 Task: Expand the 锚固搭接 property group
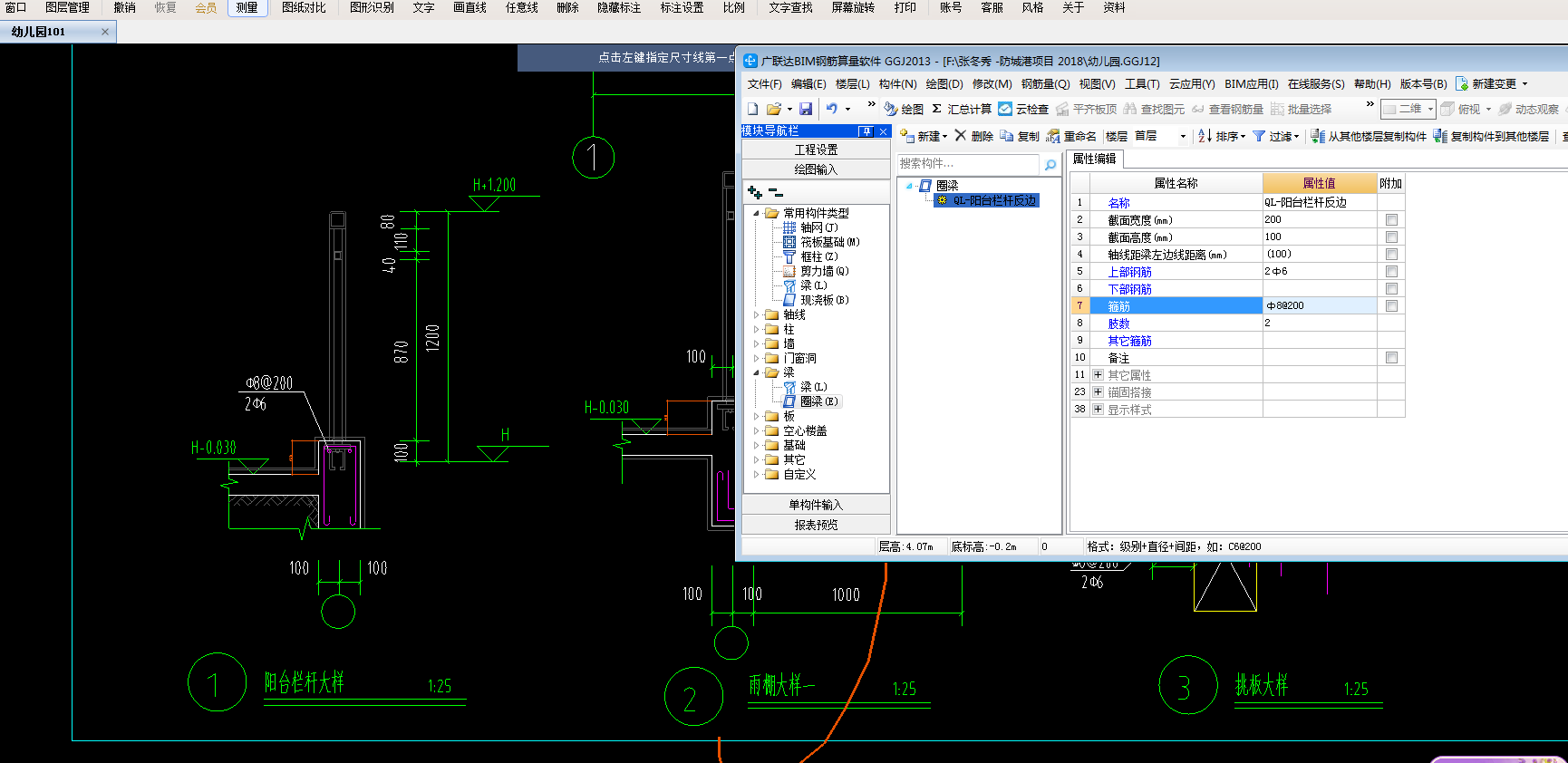click(x=1098, y=391)
